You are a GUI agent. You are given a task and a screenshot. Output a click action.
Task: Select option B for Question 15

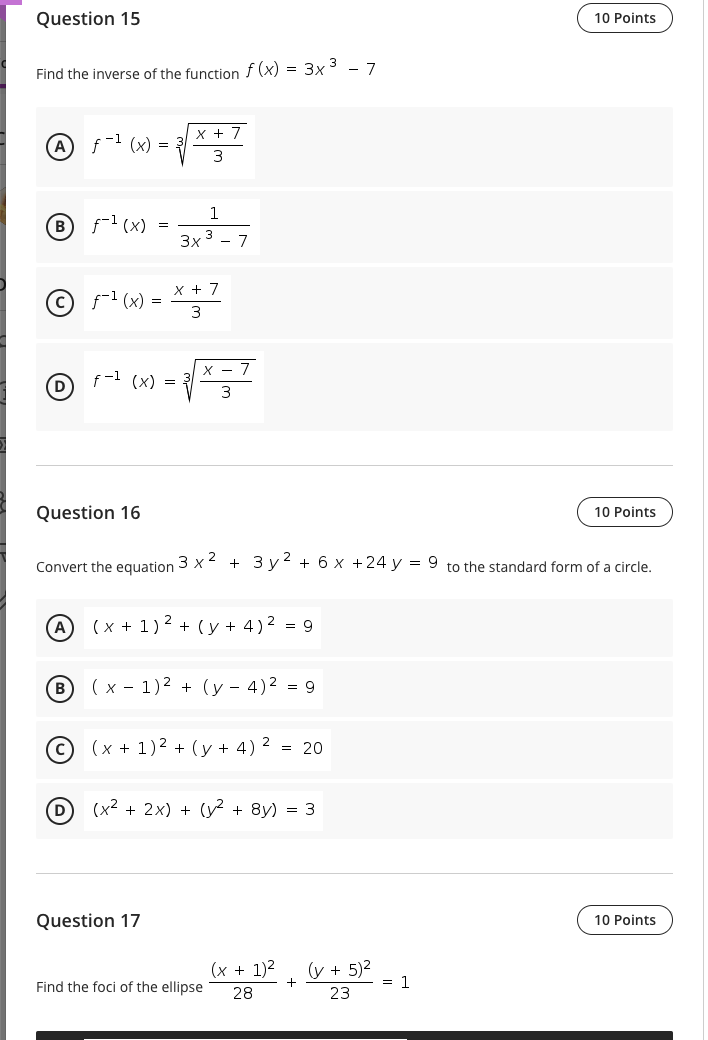60,226
